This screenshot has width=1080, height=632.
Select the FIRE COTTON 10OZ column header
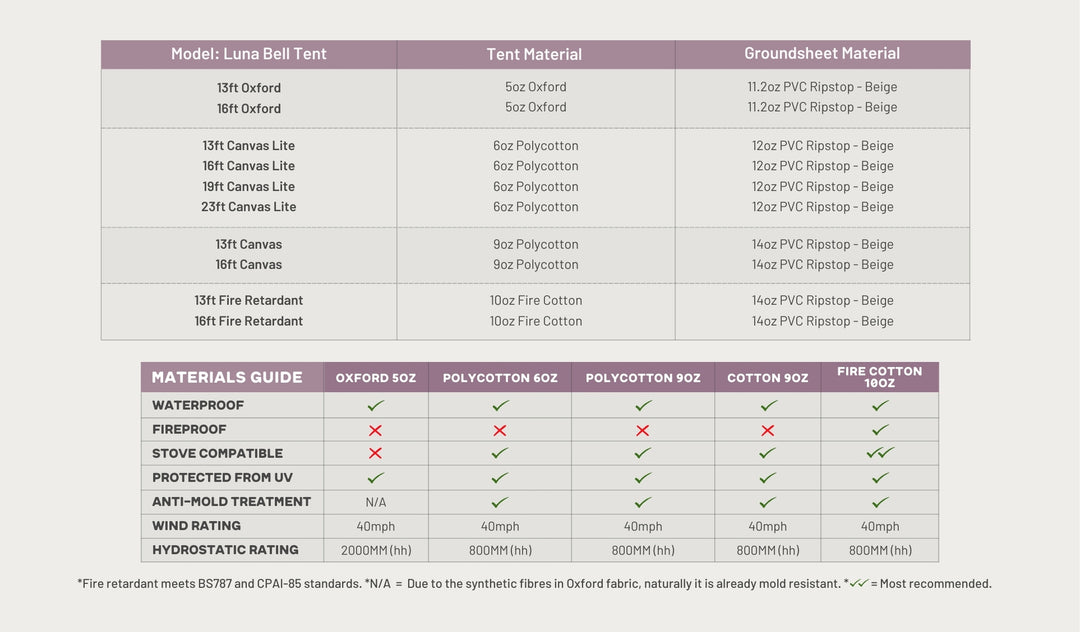(x=880, y=377)
